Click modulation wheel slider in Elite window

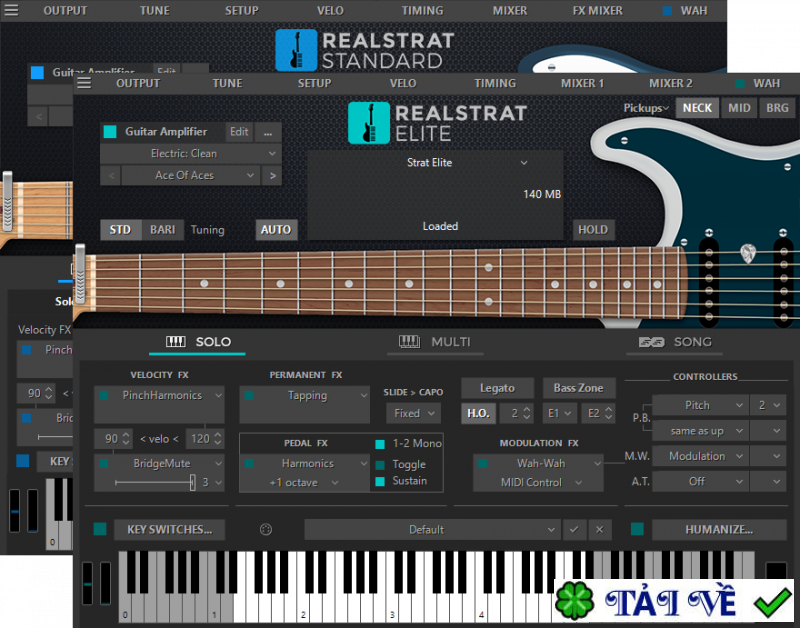[106, 584]
